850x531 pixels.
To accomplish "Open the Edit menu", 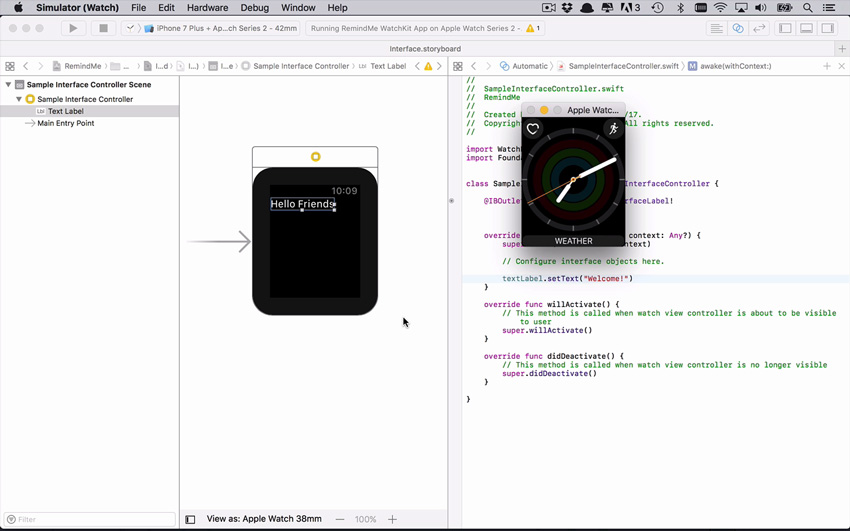I will [x=166, y=8].
